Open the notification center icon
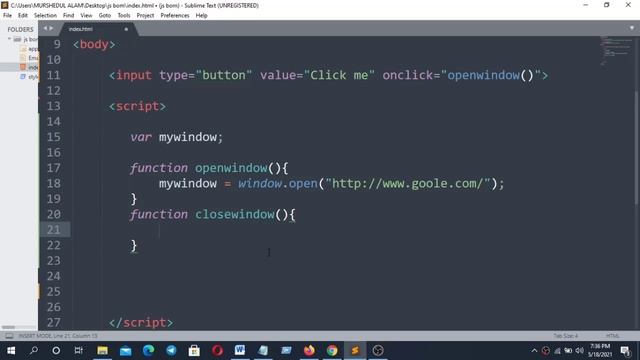Viewport: 640px width, 360px height. pyautogui.click(x=625, y=351)
